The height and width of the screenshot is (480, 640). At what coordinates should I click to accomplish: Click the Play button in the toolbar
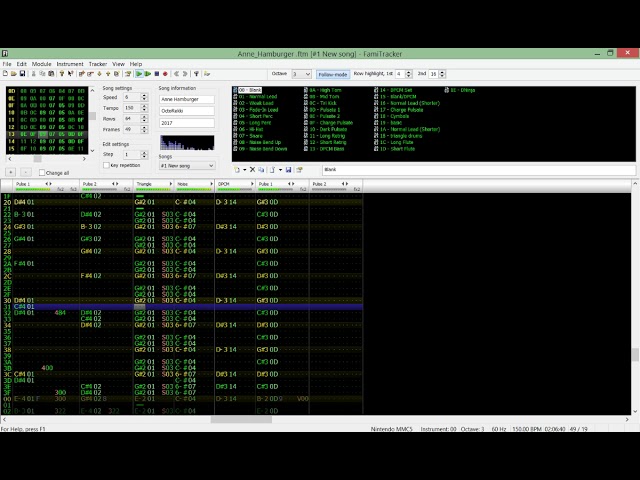tap(139, 74)
